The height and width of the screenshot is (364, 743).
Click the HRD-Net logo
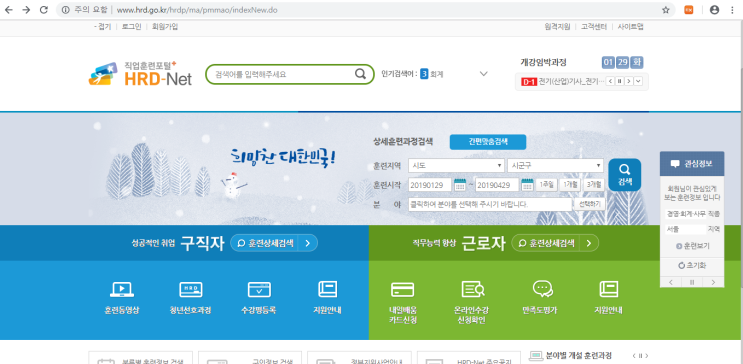(140, 74)
